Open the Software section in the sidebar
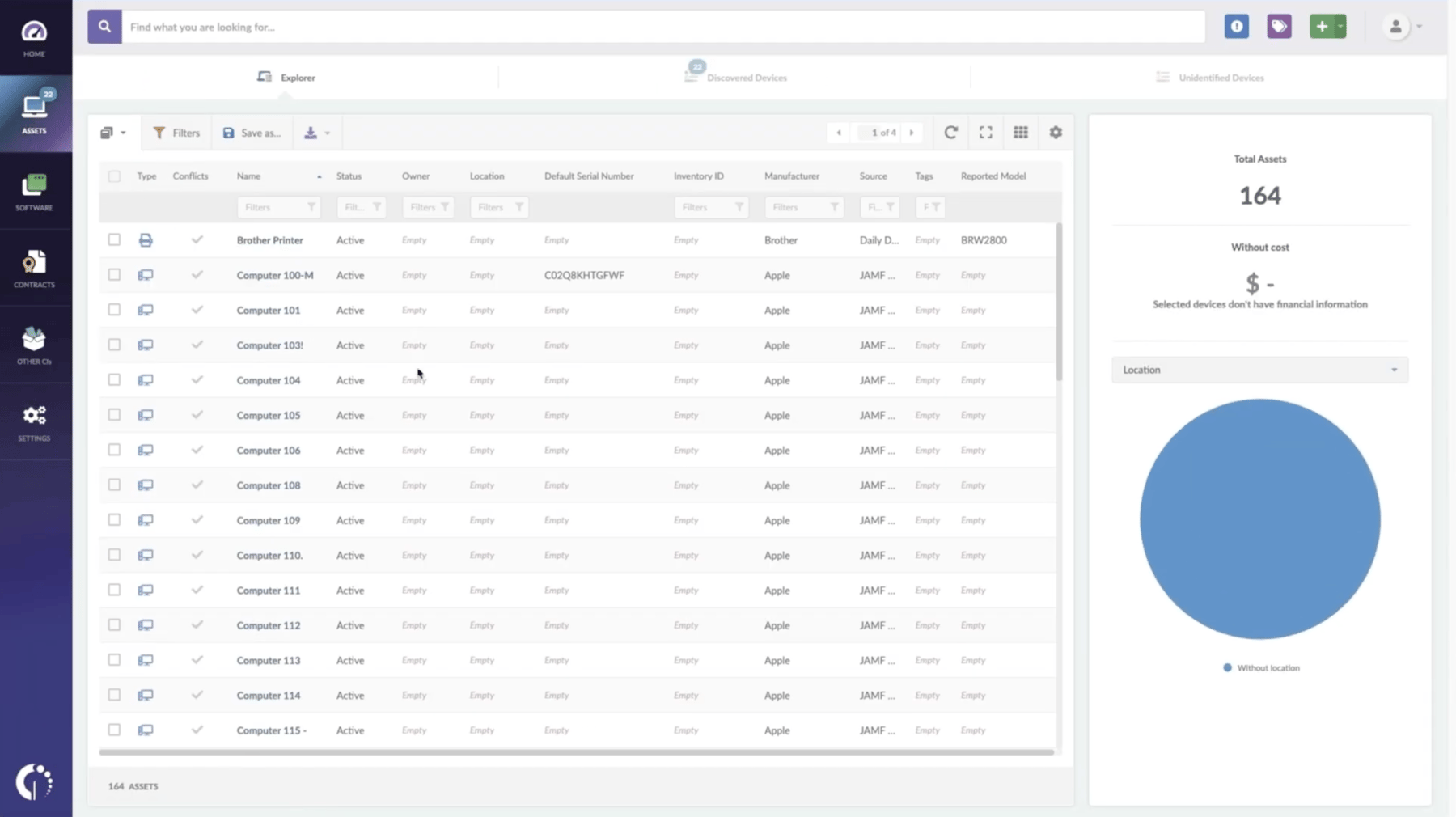The image size is (1456, 817). coord(34,191)
